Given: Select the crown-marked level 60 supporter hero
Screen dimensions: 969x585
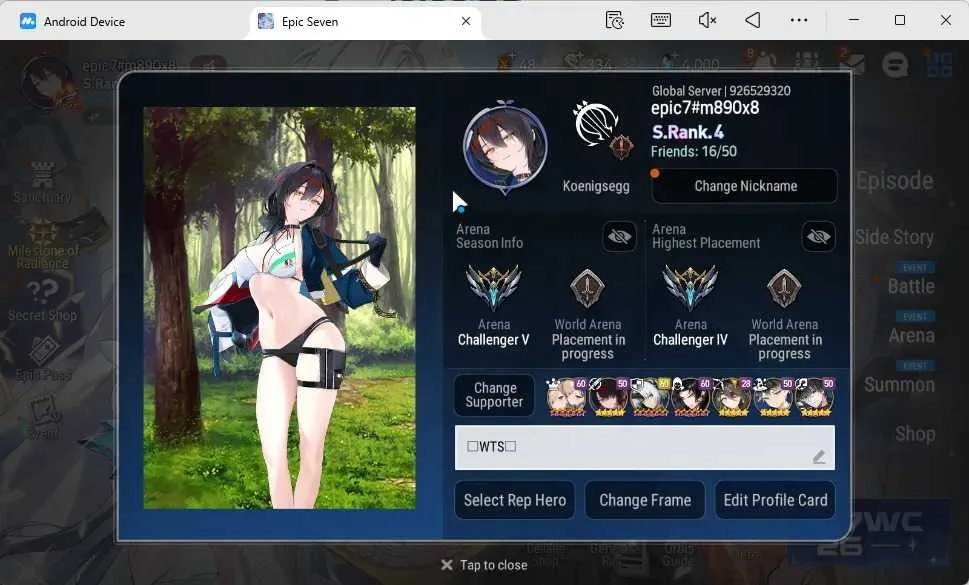Looking at the screenshot, I should click(567, 396).
